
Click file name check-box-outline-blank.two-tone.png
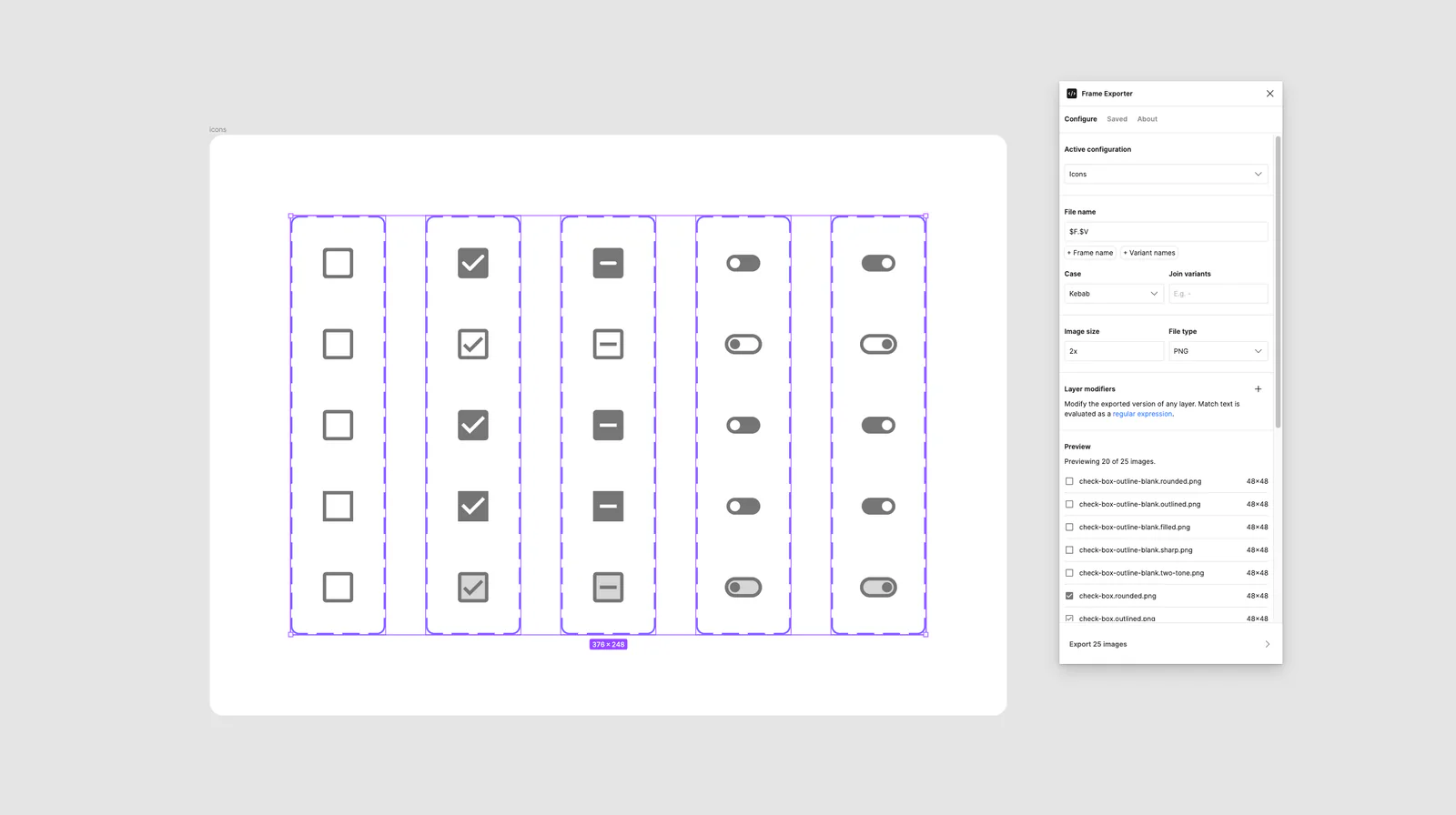(1141, 573)
